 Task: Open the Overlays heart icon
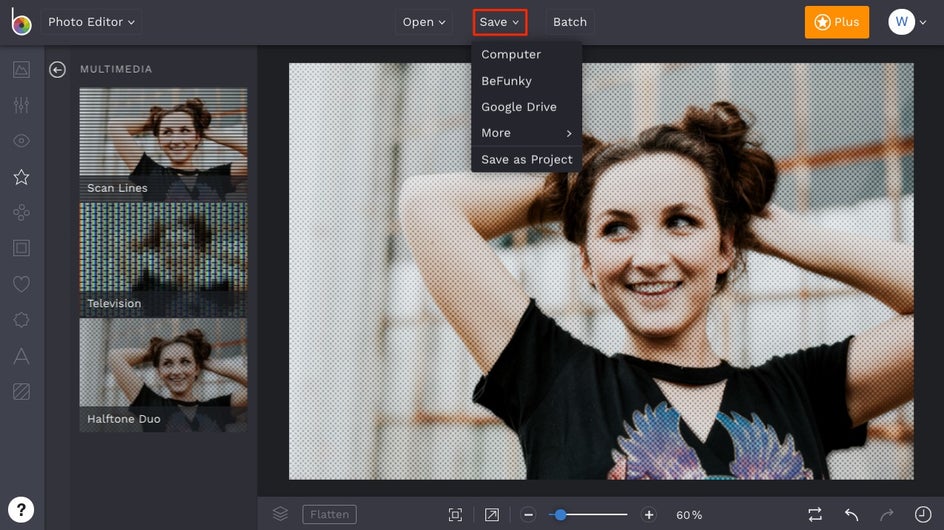coord(21,284)
